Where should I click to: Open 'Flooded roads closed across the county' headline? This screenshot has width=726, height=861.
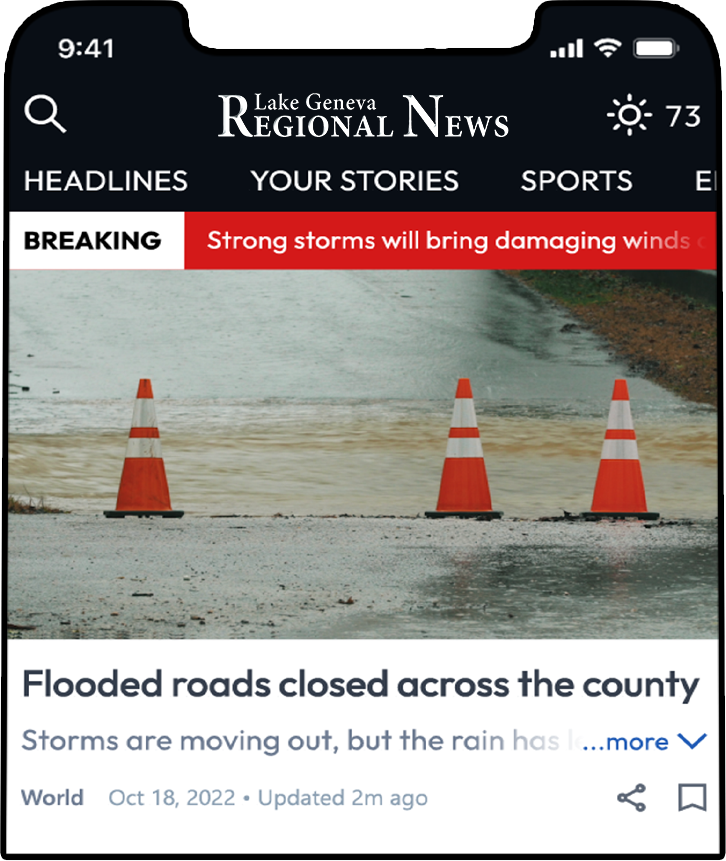pos(360,685)
